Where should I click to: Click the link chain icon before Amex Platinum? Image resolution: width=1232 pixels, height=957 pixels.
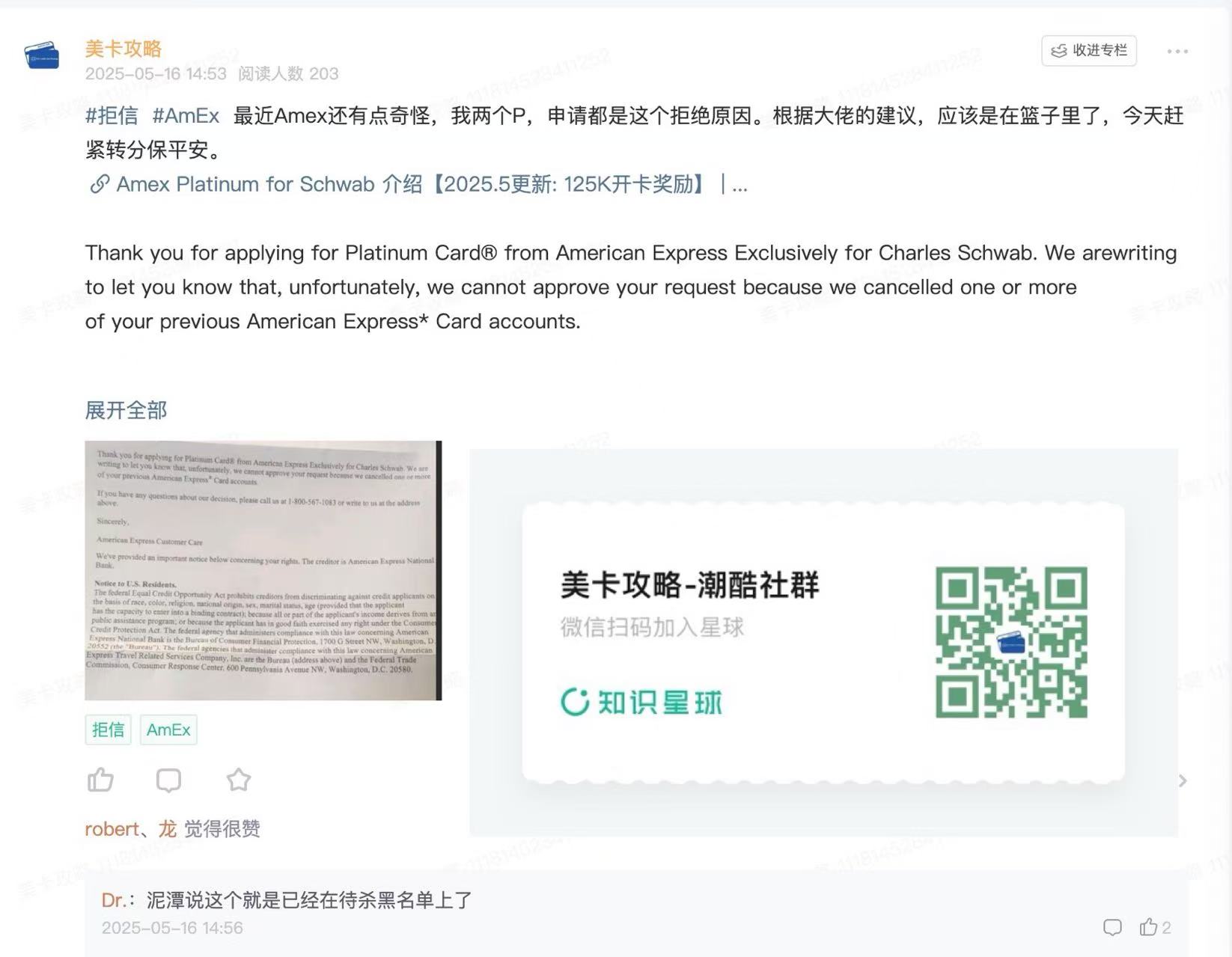tap(100, 184)
